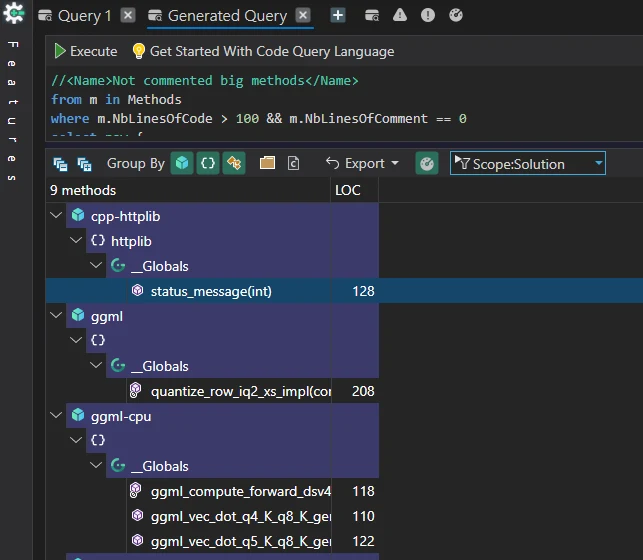
Task: Collapse the ggml-cpu project node
Action: point(56,415)
